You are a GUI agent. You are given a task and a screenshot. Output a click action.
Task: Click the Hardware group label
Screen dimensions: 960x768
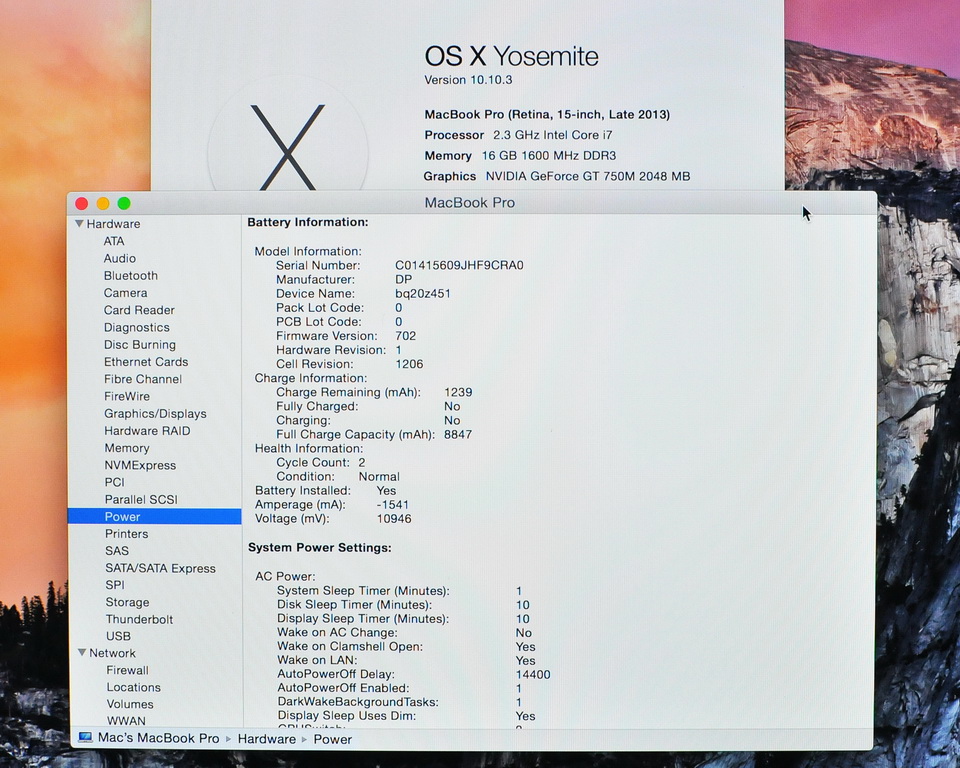[113, 224]
